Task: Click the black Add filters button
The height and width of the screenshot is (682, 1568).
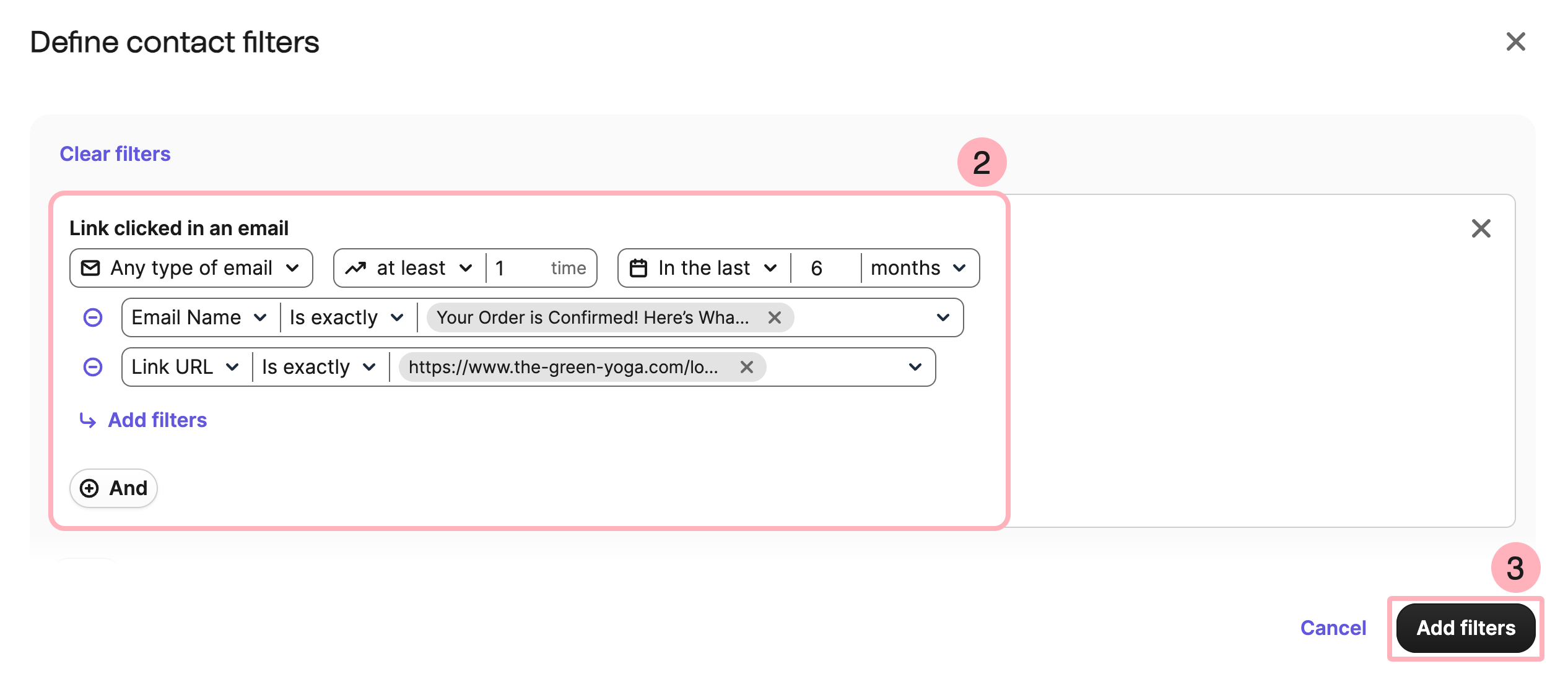Action: click(1465, 628)
